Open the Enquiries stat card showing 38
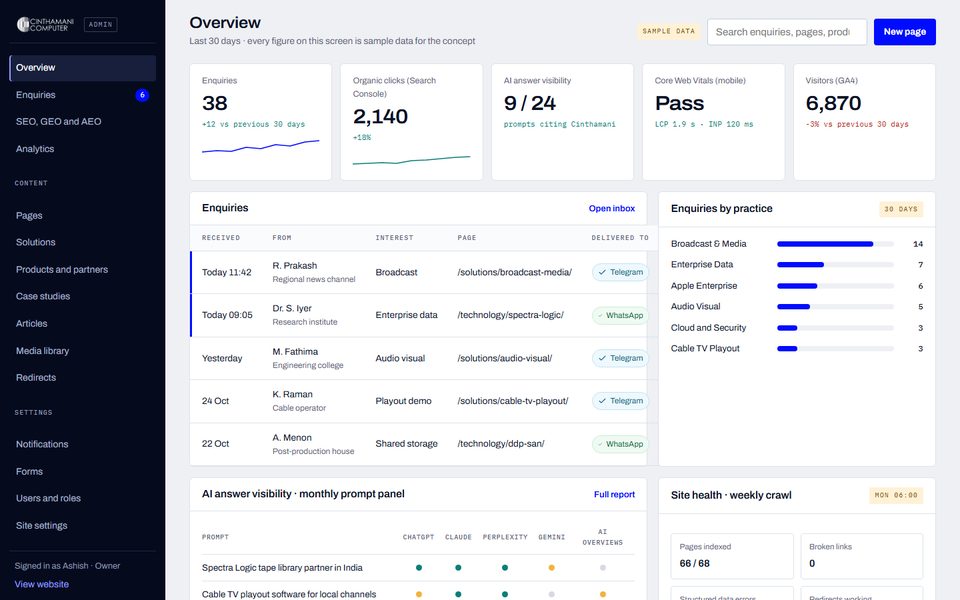The height and width of the screenshot is (600, 960). coord(261,122)
